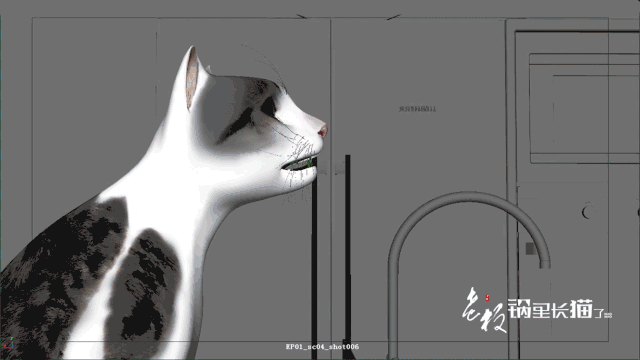The image size is (640, 360).
Task: Click the cat's open mouth
Action: pyautogui.click(x=299, y=164)
